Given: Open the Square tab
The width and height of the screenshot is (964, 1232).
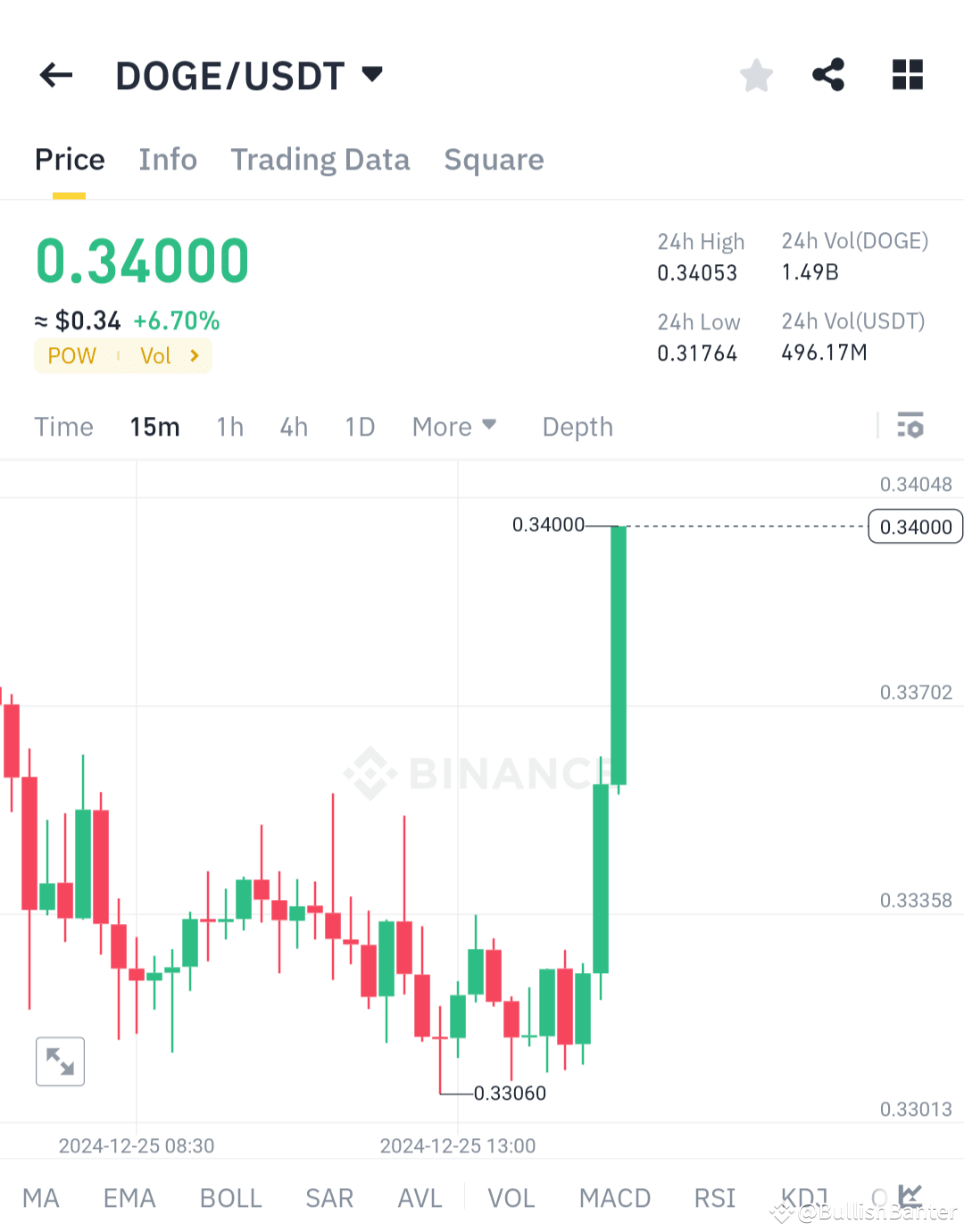Looking at the screenshot, I should pos(494,160).
